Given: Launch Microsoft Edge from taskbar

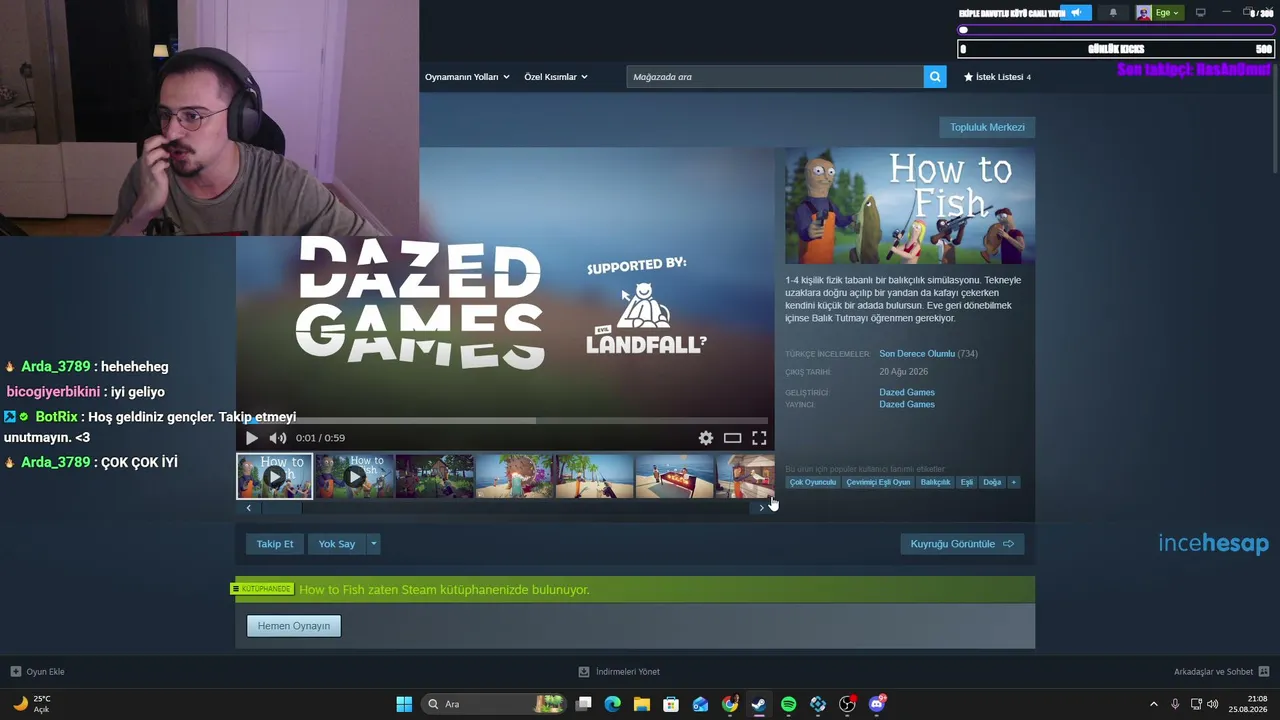Looking at the screenshot, I should point(613,704).
